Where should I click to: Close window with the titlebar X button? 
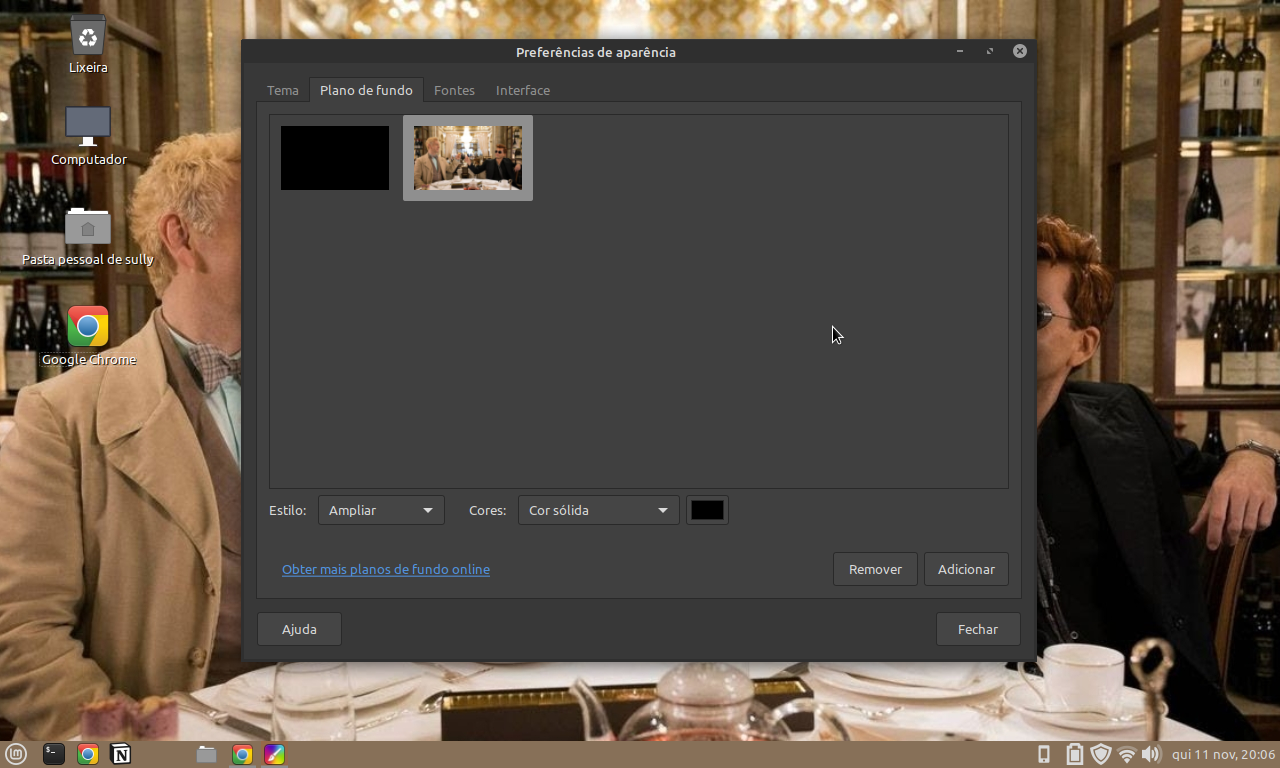click(x=1020, y=51)
